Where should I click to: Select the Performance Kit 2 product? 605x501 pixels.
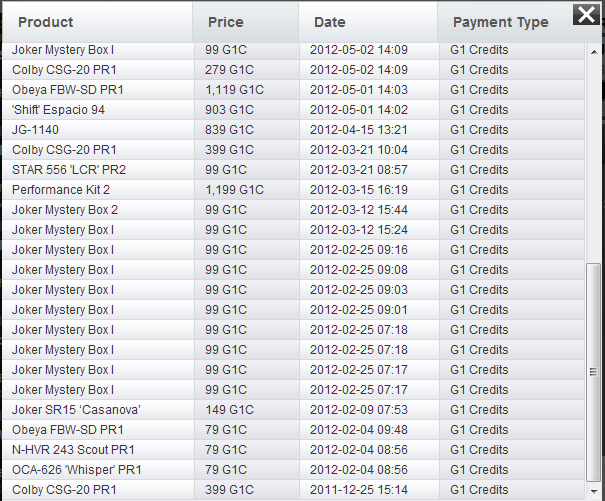61,190
